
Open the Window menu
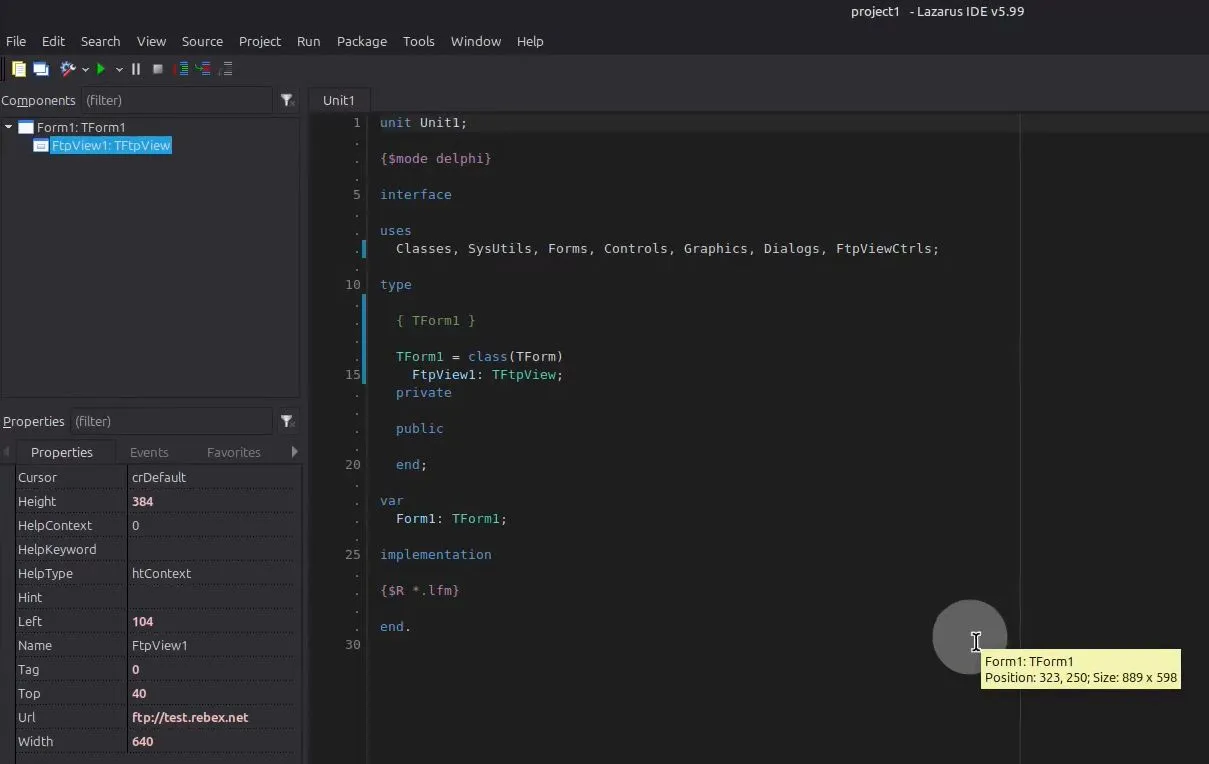click(476, 41)
